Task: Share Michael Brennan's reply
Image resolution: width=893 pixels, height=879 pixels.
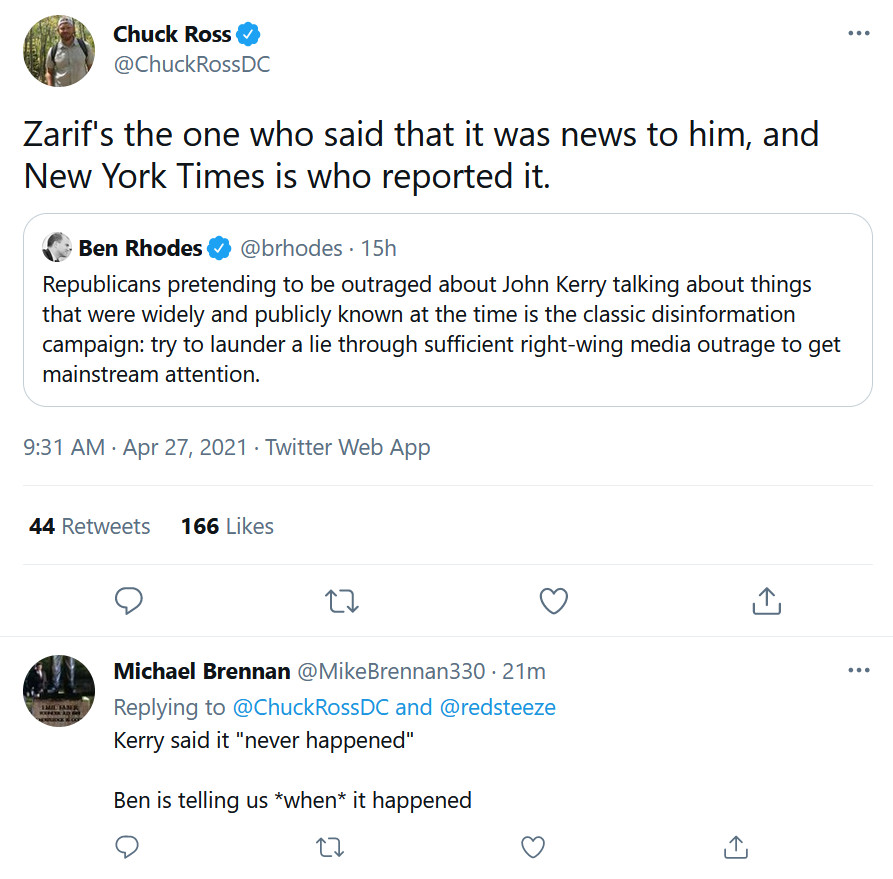Action: 735,847
